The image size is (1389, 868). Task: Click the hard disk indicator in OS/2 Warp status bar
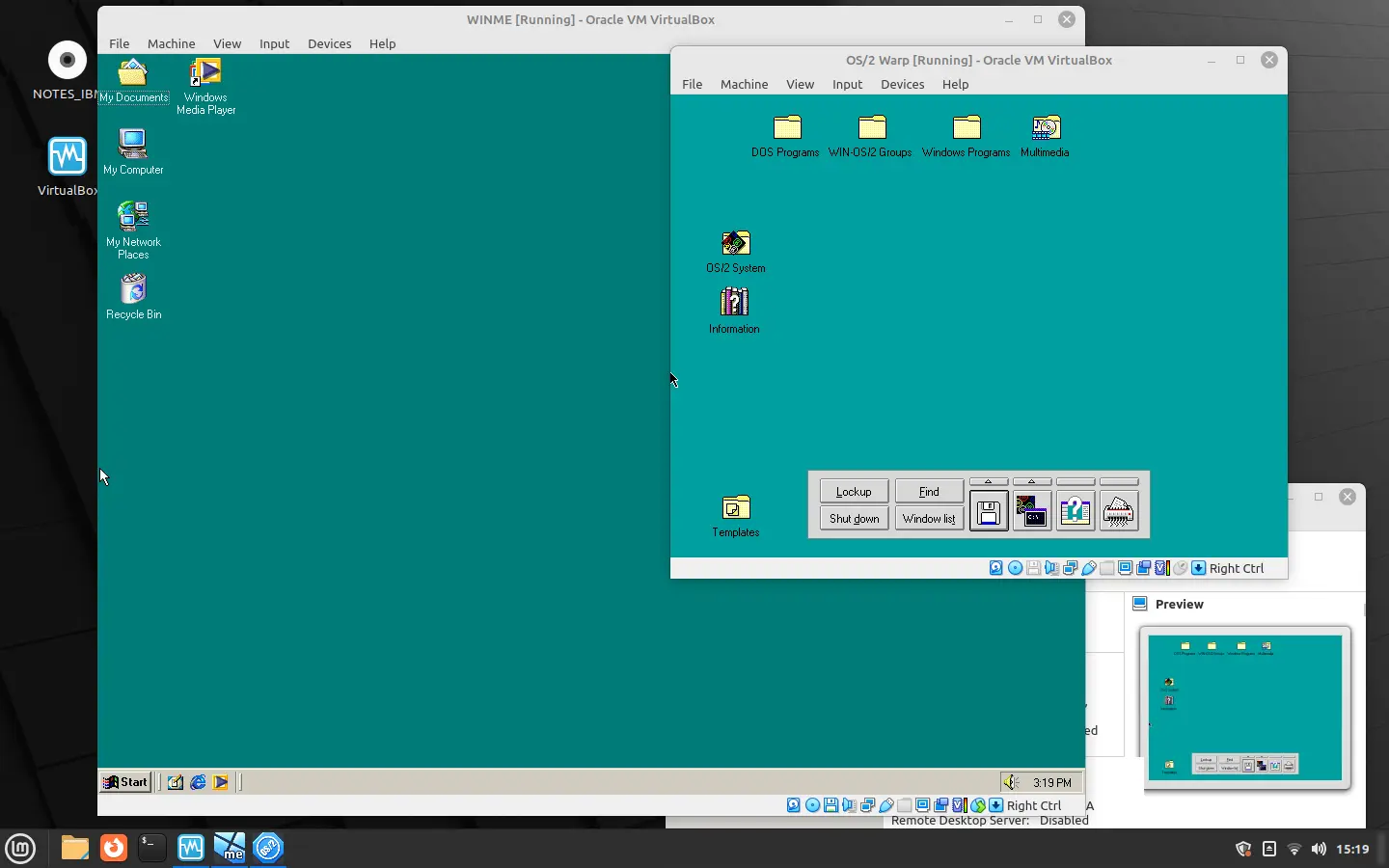(996, 568)
